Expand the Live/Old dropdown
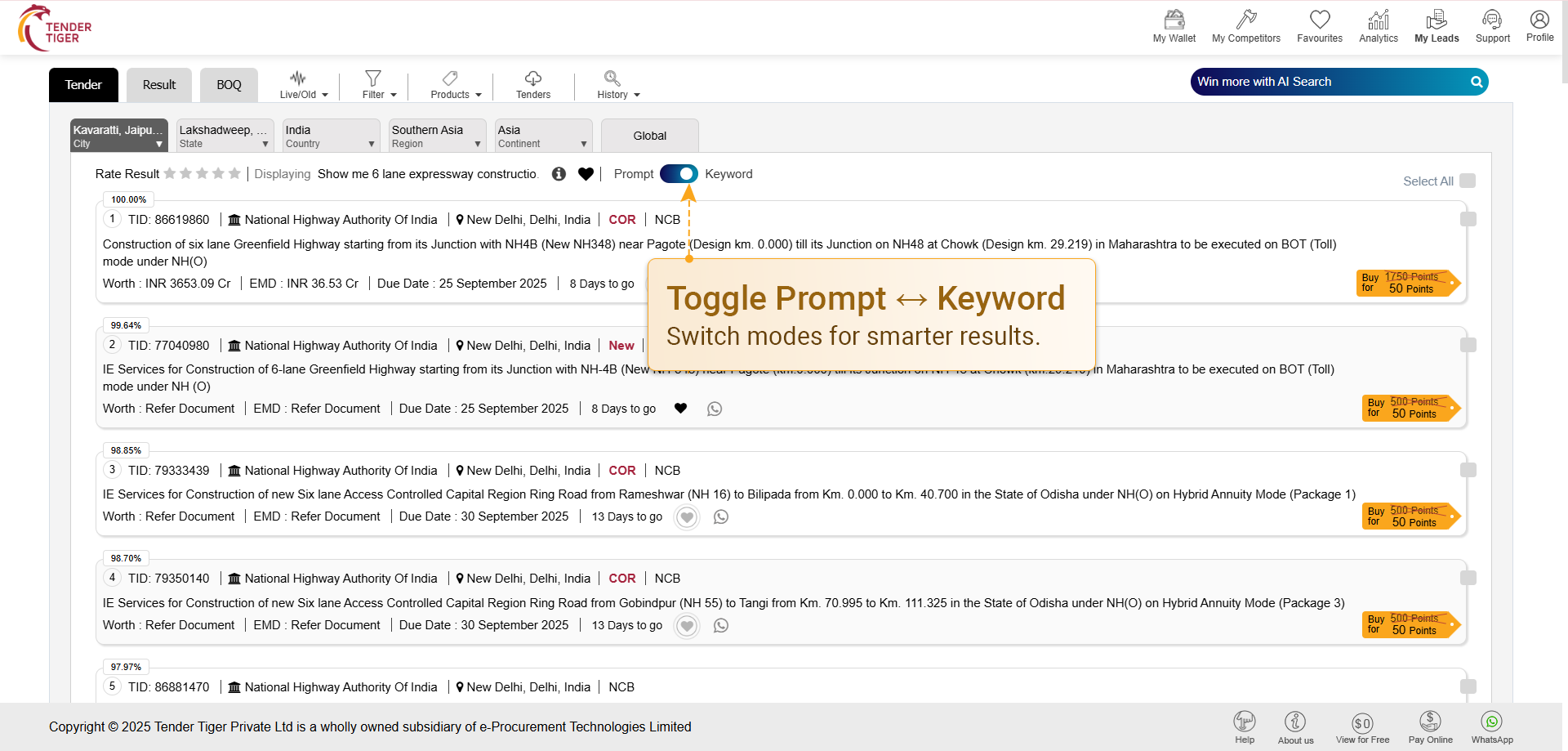Viewport: 1568px width, 751px height. coord(303,84)
